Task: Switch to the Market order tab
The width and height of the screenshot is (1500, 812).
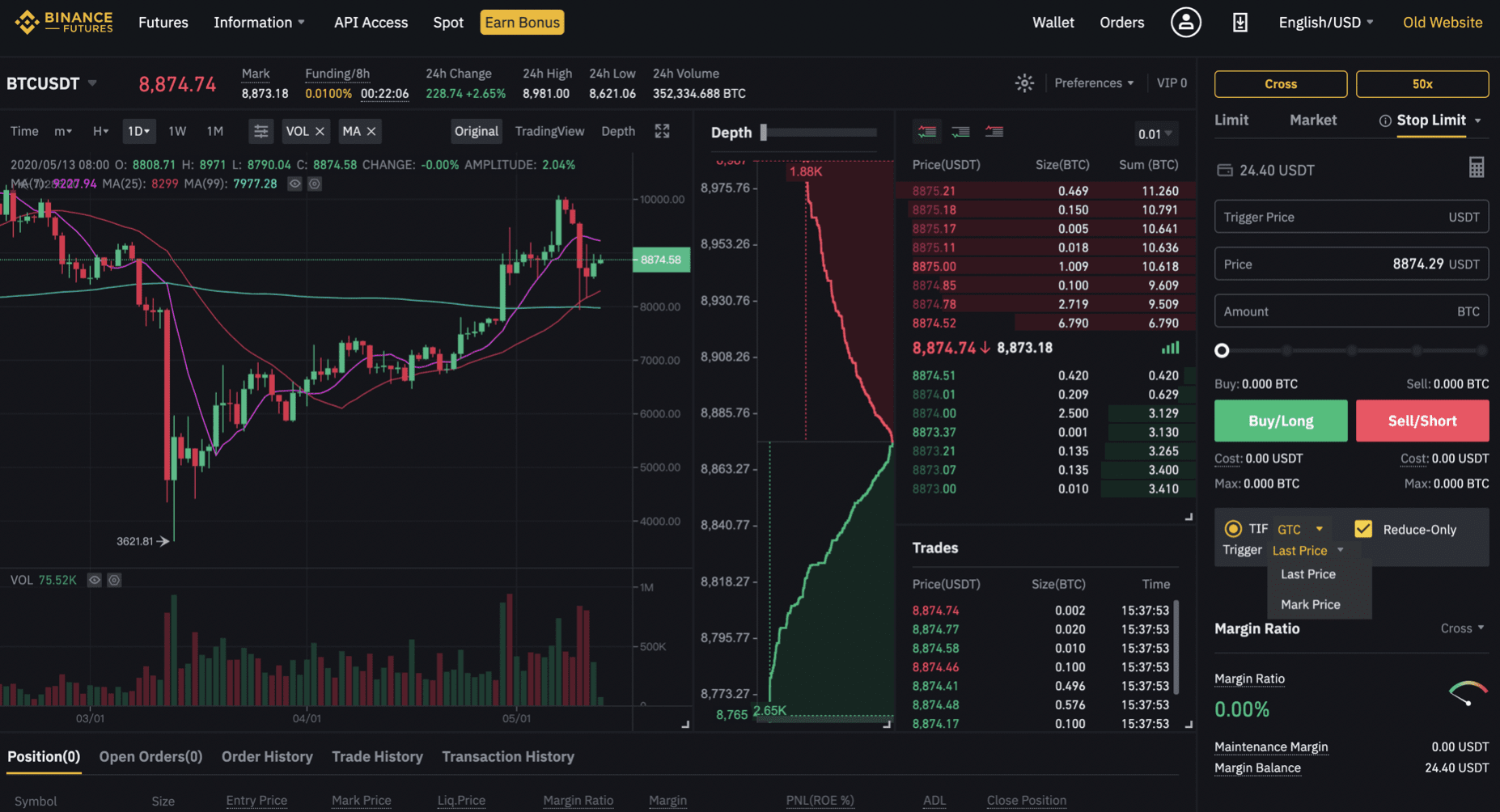Action: tap(1312, 120)
